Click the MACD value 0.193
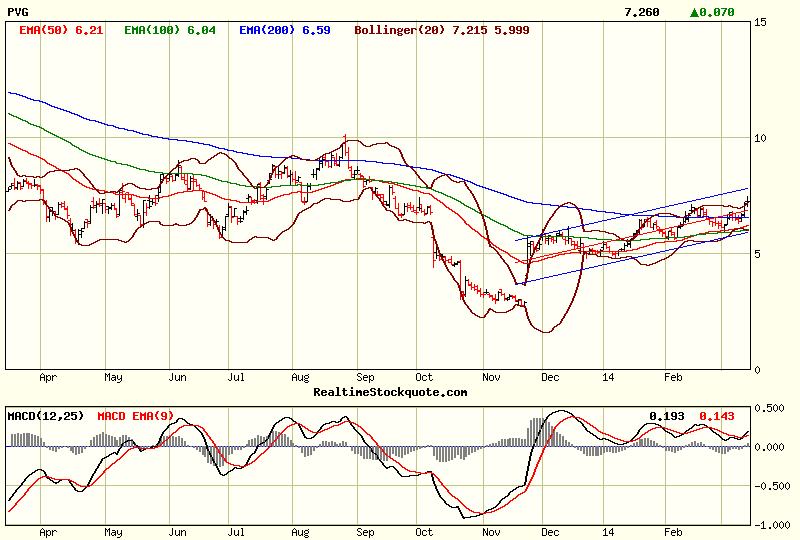 coord(666,416)
